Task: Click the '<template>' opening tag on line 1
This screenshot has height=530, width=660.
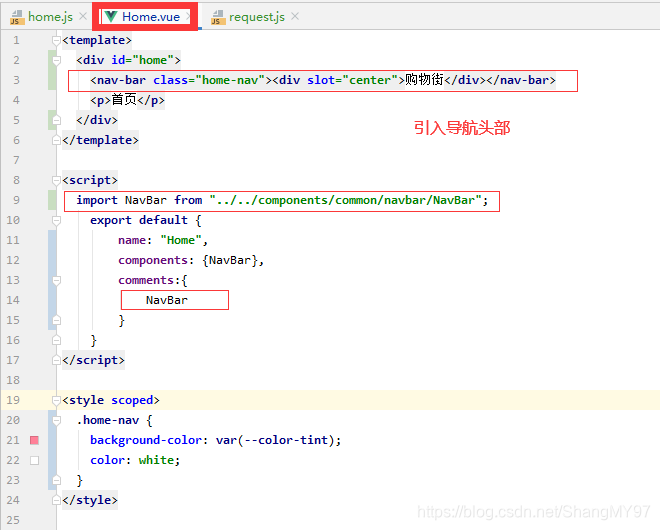Action: [x=97, y=40]
